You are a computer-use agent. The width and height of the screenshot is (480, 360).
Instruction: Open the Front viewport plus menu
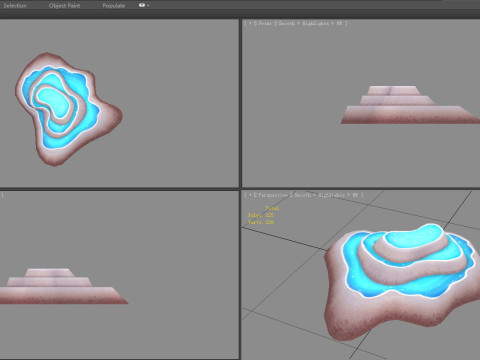pyautogui.click(x=250, y=23)
